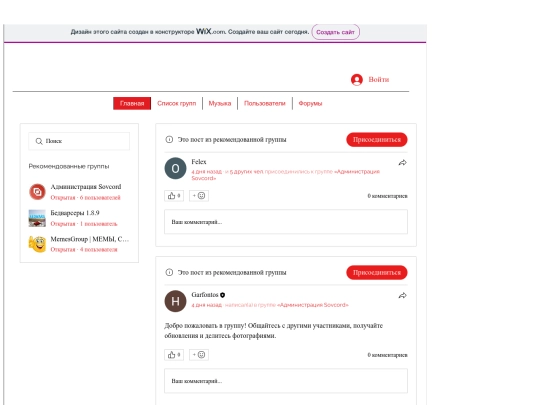Open the Главная tab
Image resolution: width=540 pixels, height=405 pixels.
click(x=132, y=103)
